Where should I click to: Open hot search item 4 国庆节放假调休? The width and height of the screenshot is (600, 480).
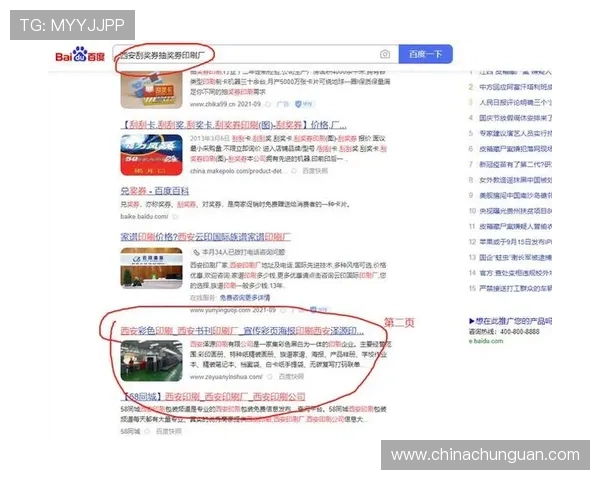pyautogui.click(x=515, y=118)
